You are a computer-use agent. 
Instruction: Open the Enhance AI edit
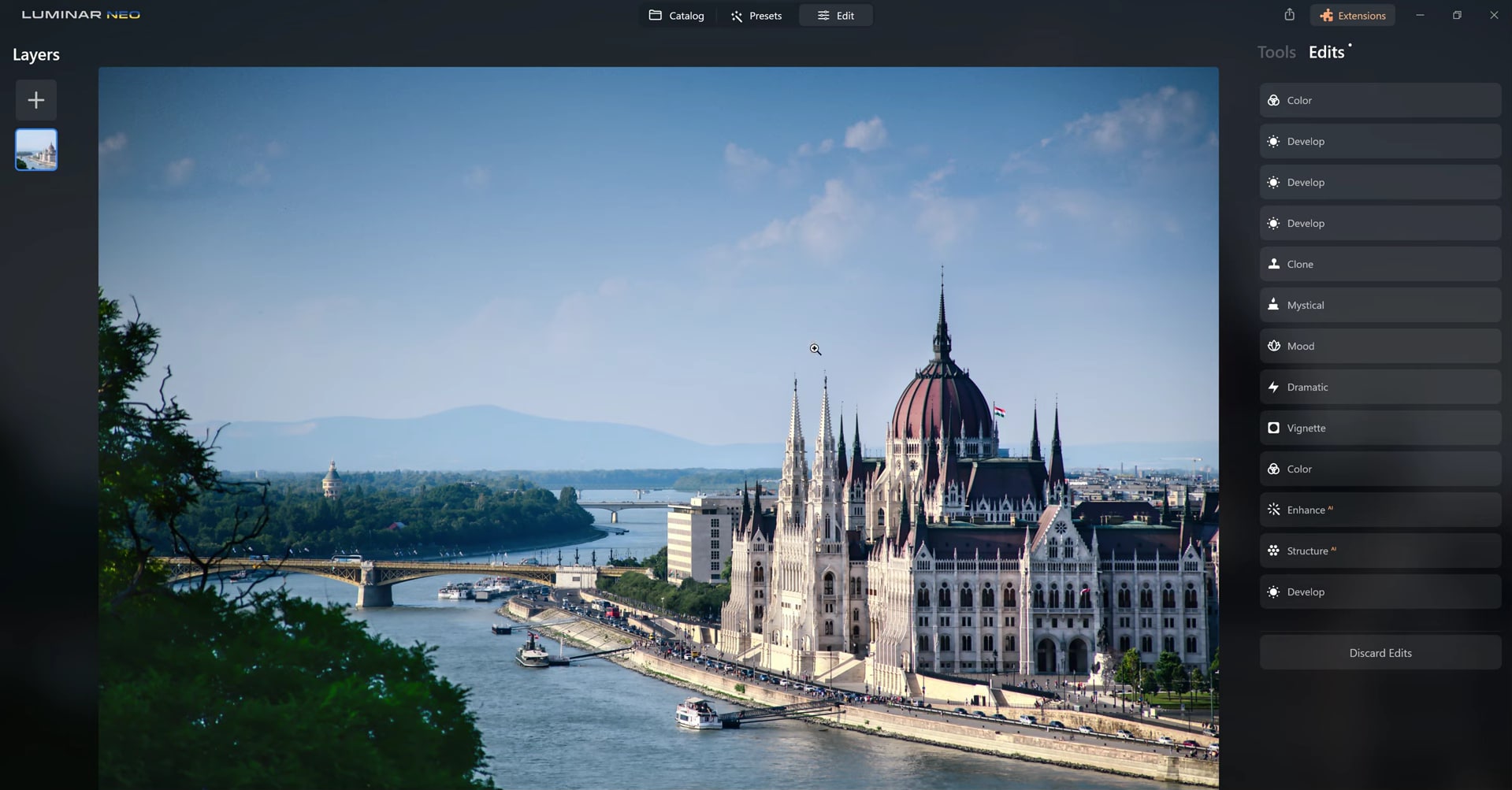pos(1380,510)
